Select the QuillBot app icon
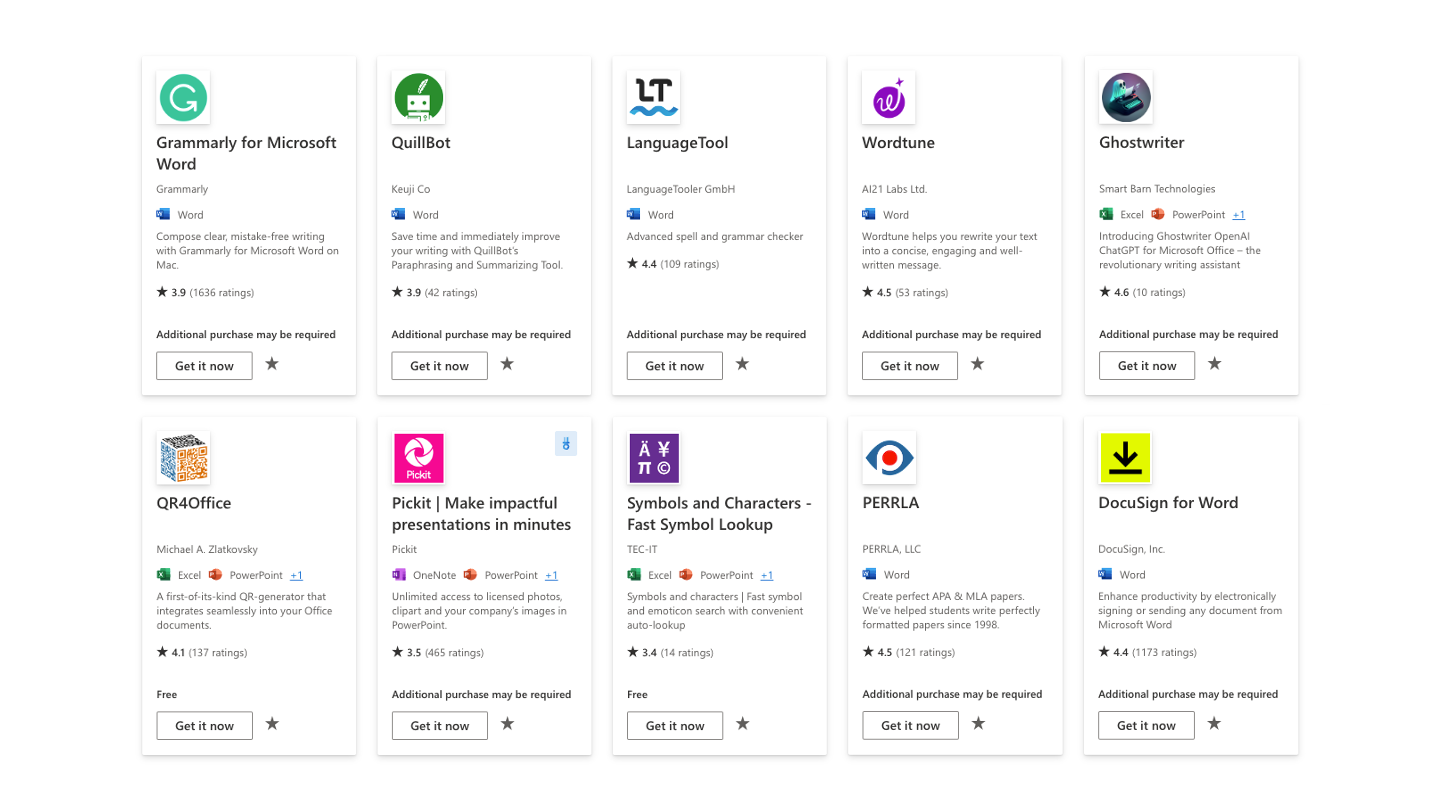The width and height of the screenshot is (1440, 810). [x=418, y=97]
